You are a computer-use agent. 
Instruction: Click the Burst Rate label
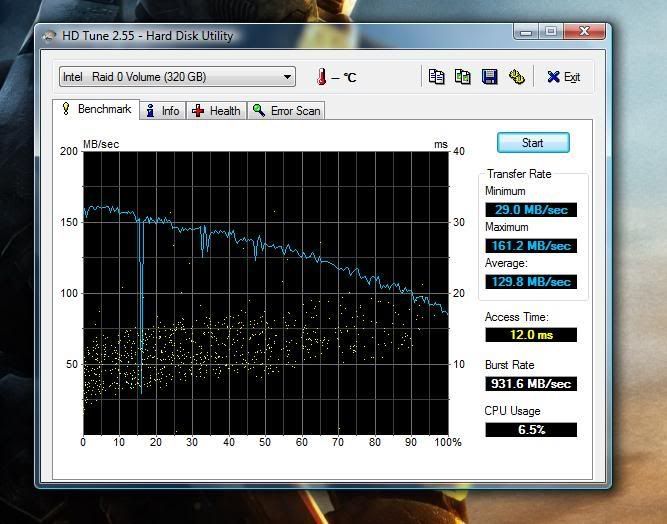click(510, 365)
